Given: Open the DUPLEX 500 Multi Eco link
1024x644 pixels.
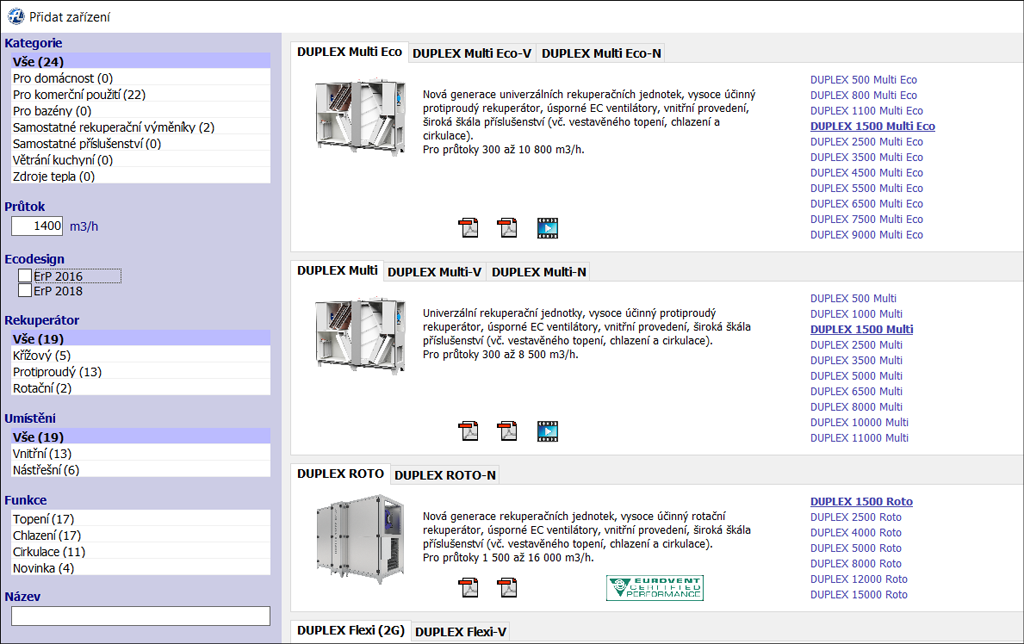Looking at the screenshot, I should (863, 80).
